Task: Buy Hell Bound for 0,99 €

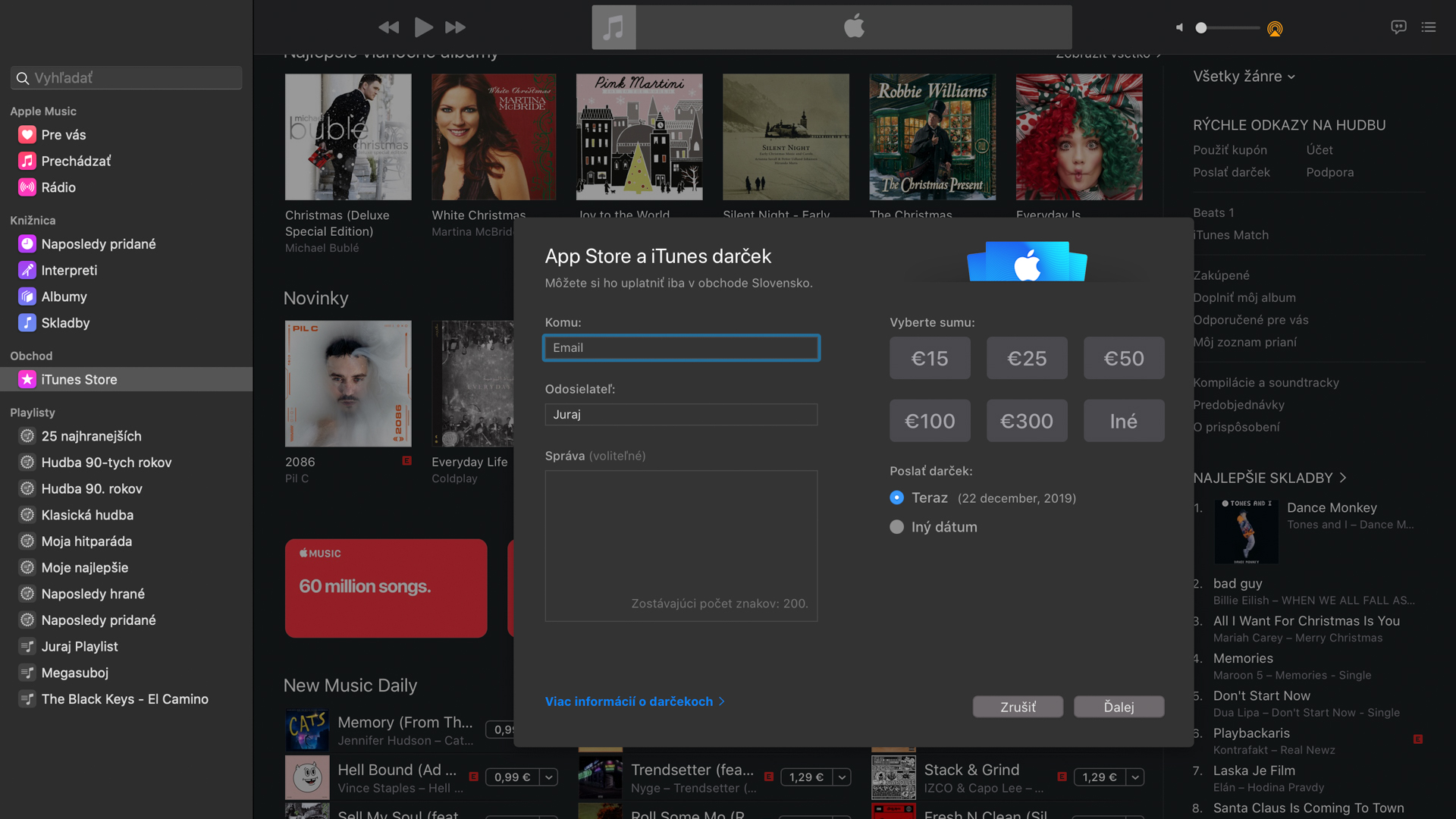Action: (x=513, y=777)
